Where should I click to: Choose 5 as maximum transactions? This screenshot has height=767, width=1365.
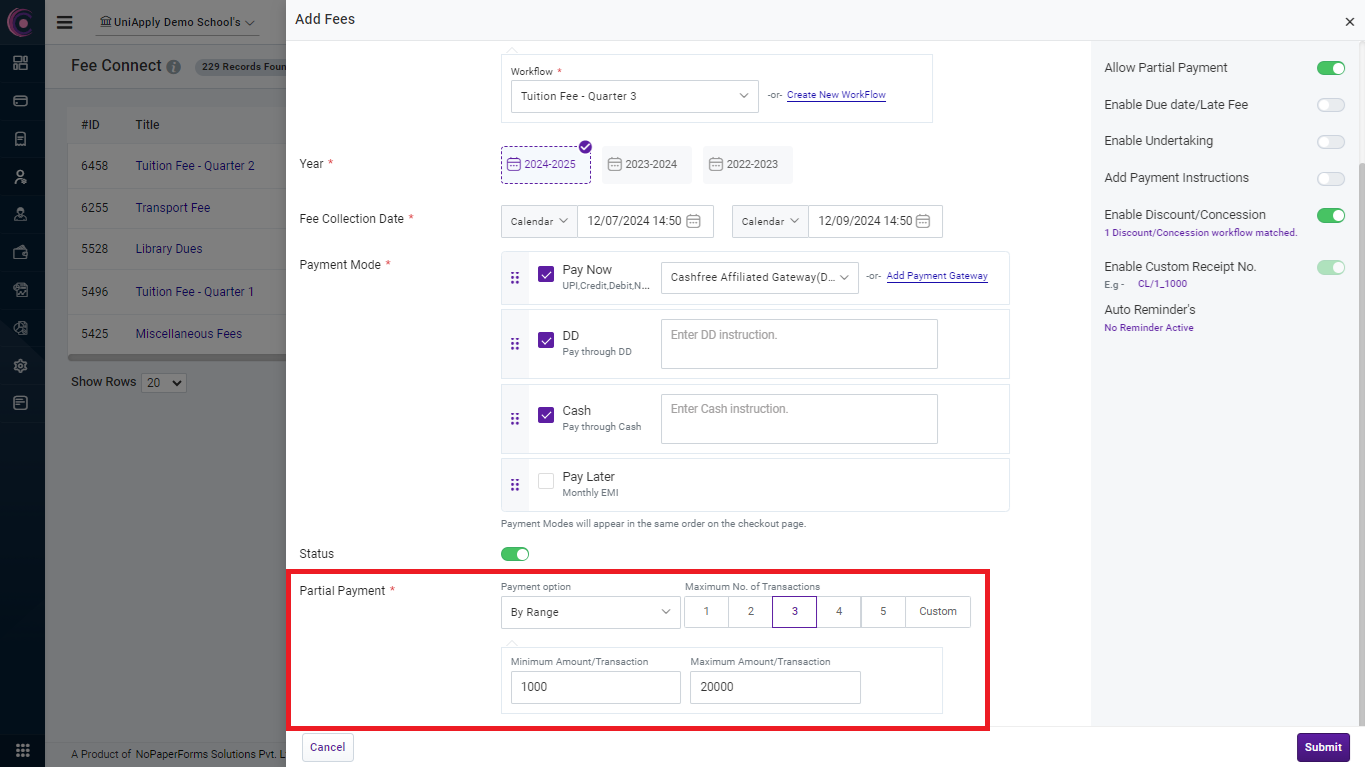(883, 612)
